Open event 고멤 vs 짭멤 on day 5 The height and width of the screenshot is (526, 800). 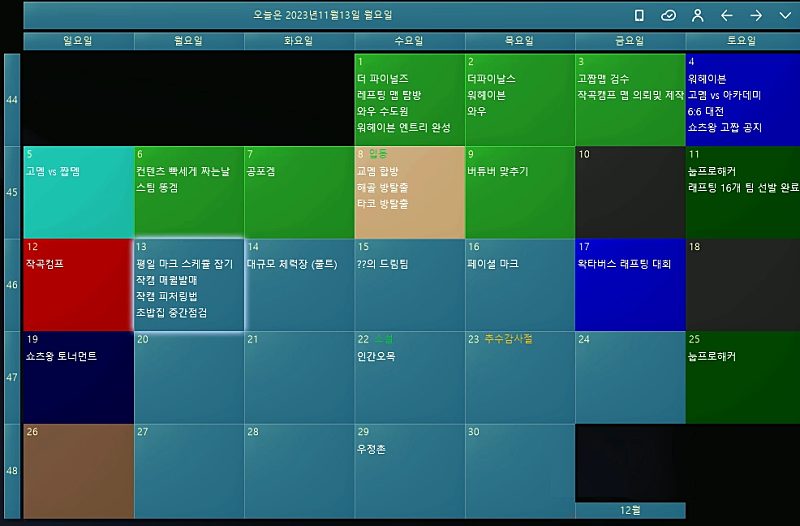pos(53,171)
